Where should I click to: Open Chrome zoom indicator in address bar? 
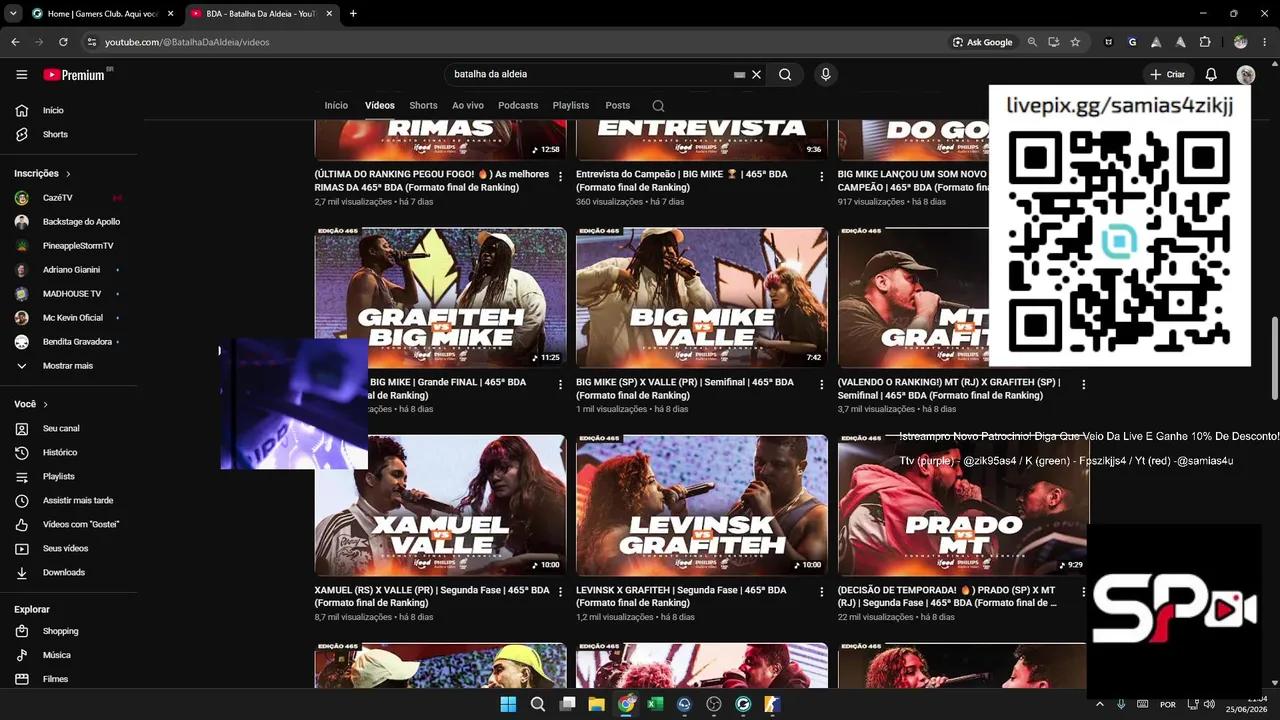(1032, 42)
